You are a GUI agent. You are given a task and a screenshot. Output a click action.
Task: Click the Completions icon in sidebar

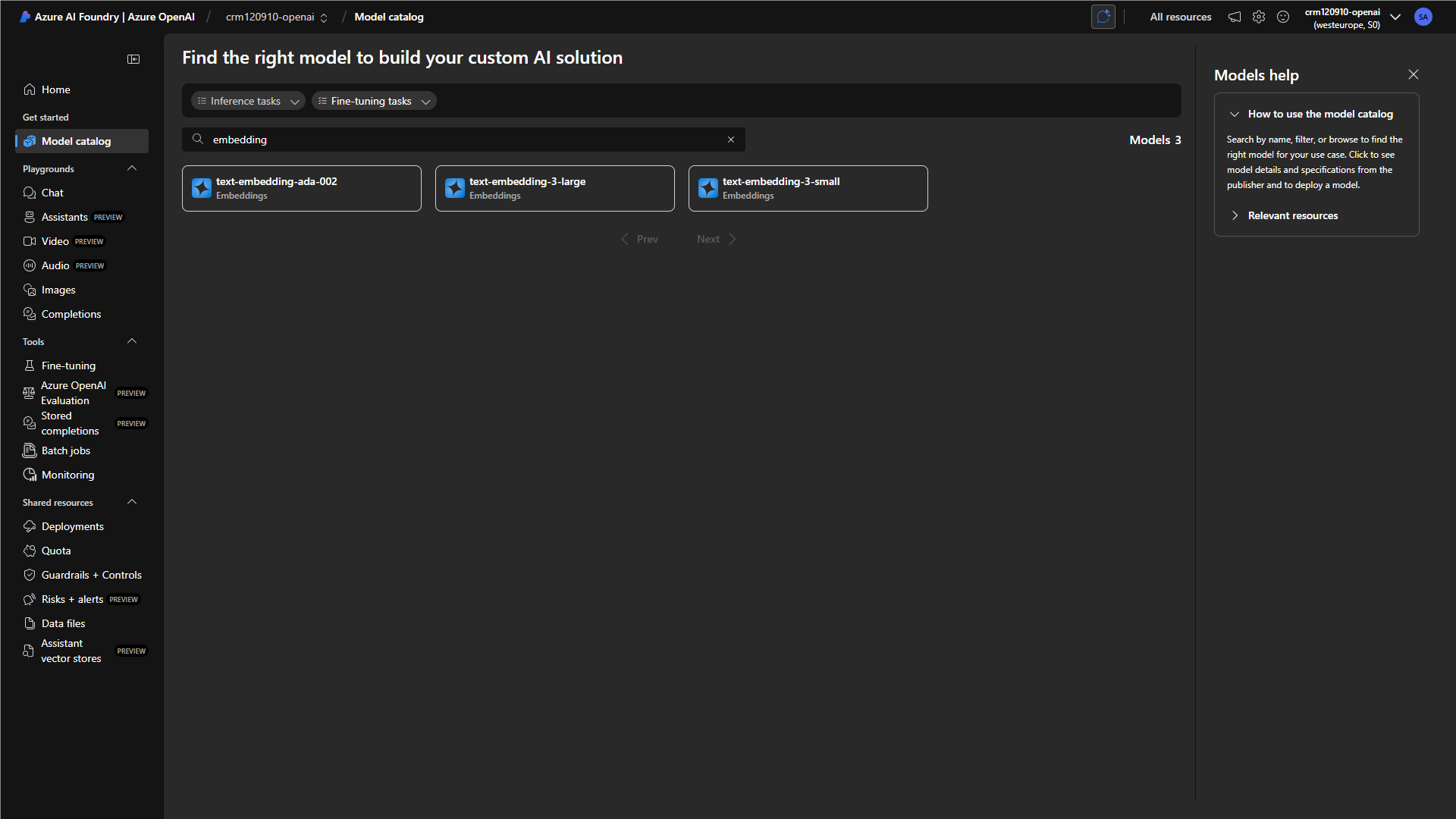pyautogui.click(x=30, y=314)
